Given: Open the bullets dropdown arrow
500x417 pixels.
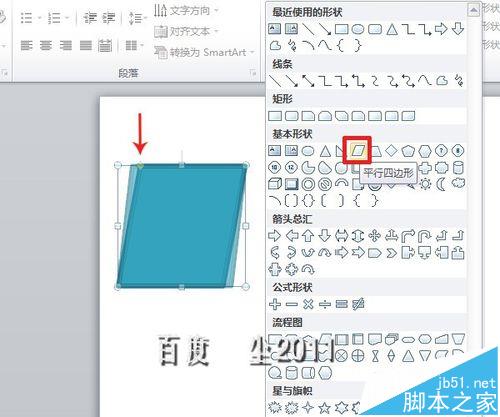Looking at the screenshot, I should [x=39, y=18].
